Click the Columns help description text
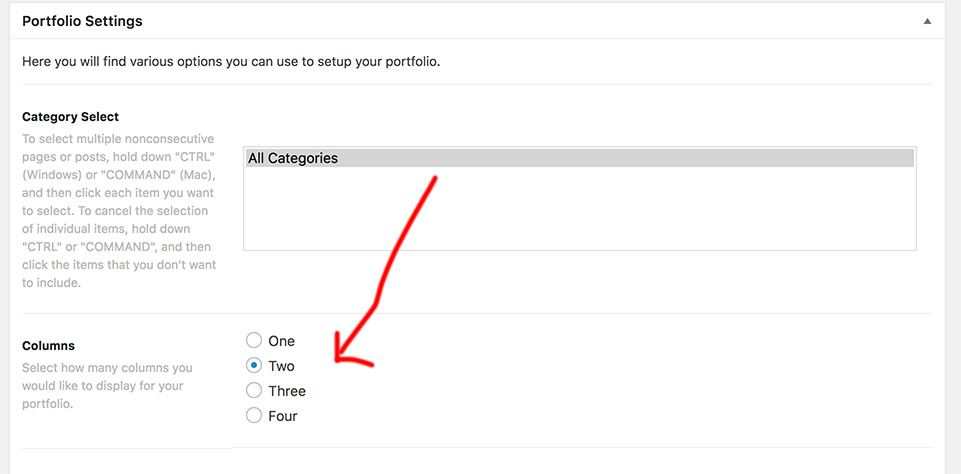This screenshot has height=474, width=961. pyautogui.click(x=107, y=386)
